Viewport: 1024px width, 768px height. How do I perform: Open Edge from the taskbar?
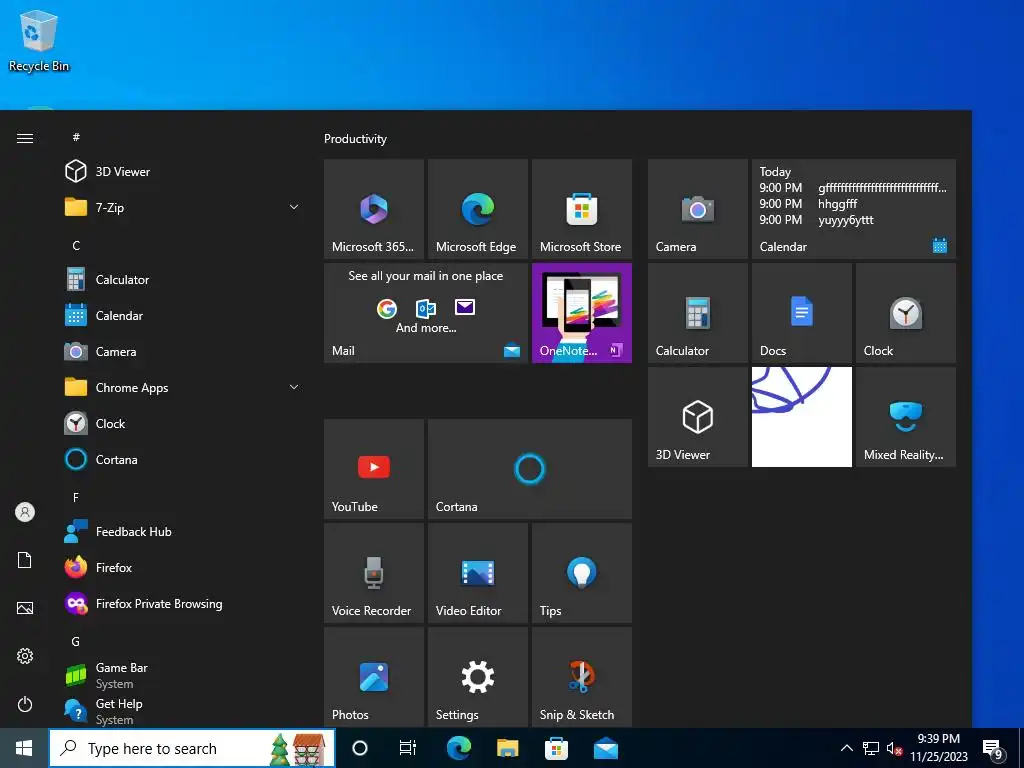(x=458, y=748)
